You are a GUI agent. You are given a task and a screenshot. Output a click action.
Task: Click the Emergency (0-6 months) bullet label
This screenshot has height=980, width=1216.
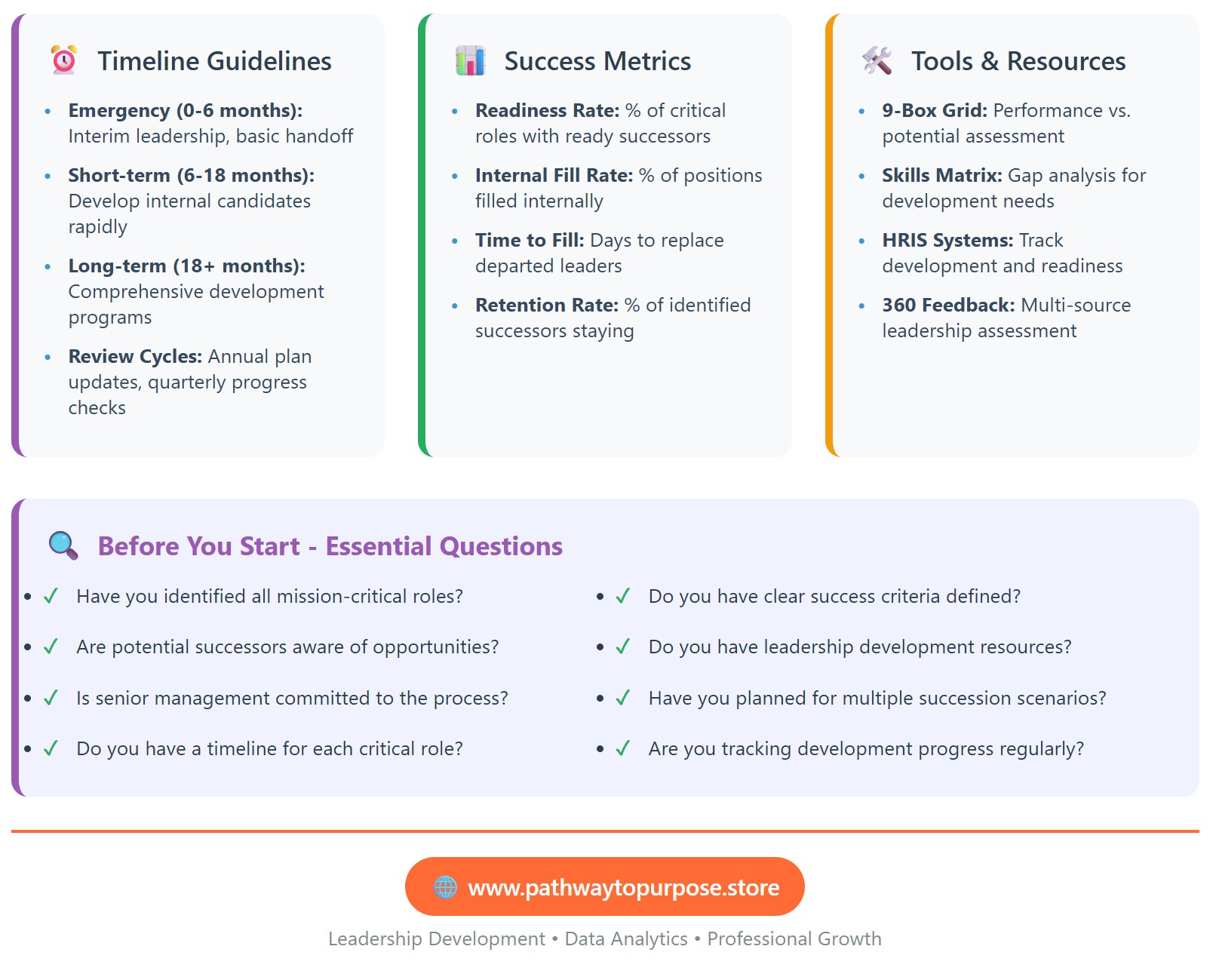pos(185,111)
